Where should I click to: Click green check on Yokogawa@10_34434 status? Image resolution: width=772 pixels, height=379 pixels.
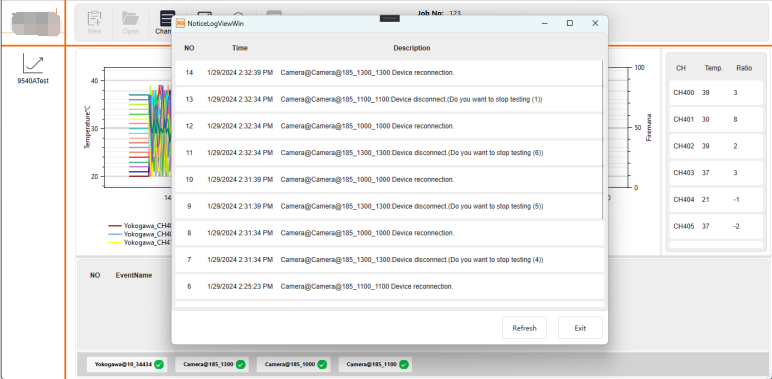coord(159,365)
